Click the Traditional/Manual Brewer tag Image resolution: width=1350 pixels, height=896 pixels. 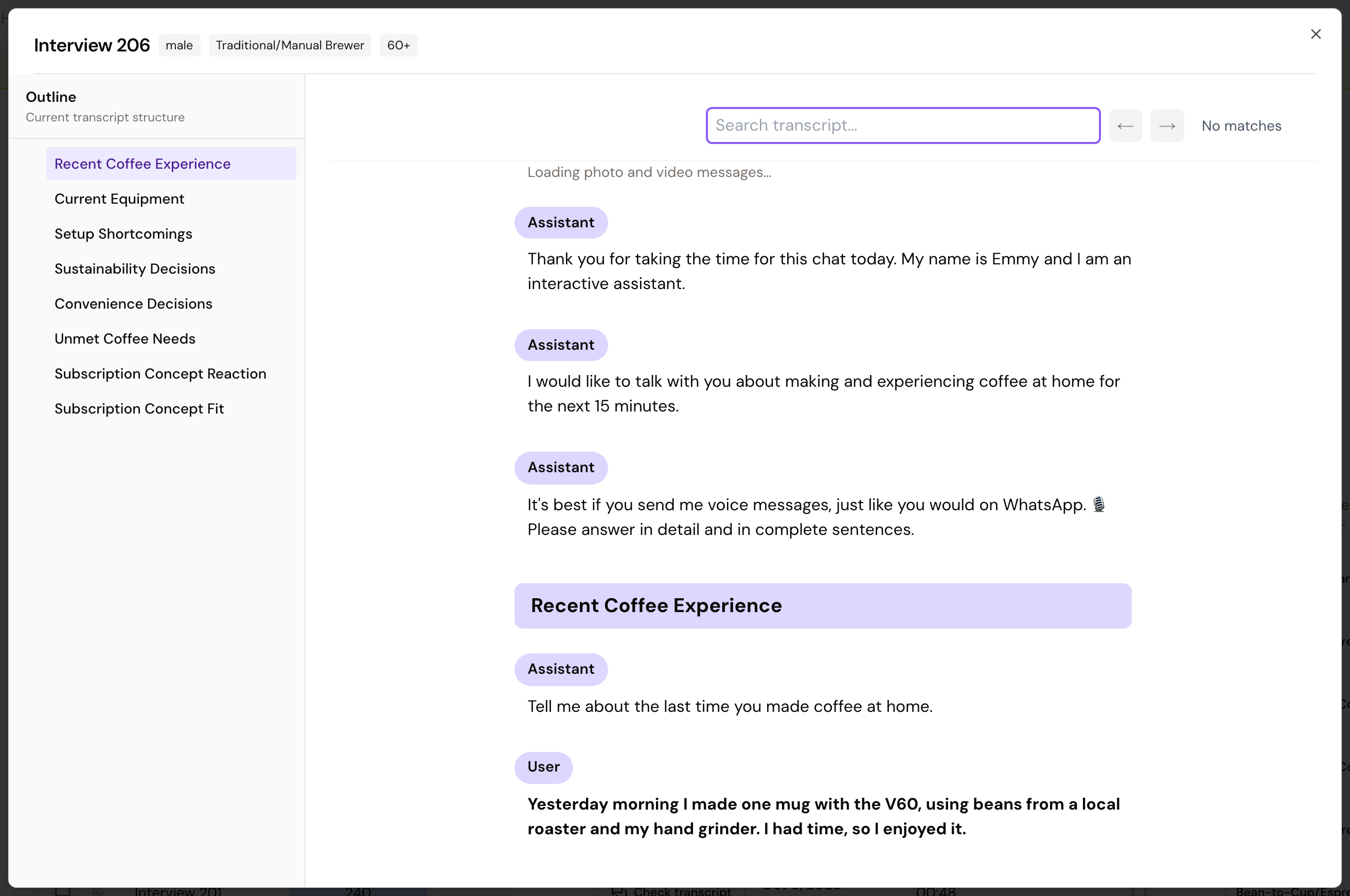[290, 45]
